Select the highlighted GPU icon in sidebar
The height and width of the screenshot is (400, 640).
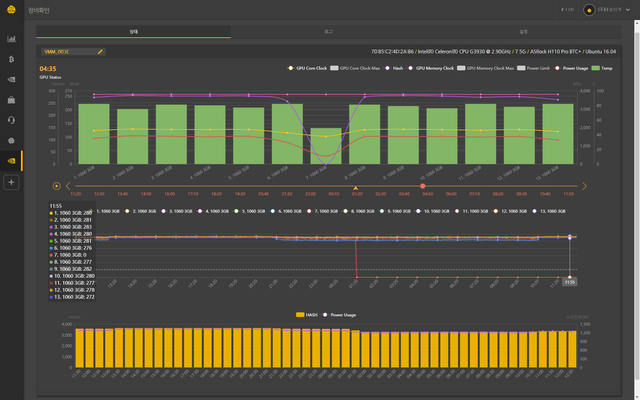[x=11, y=161]
